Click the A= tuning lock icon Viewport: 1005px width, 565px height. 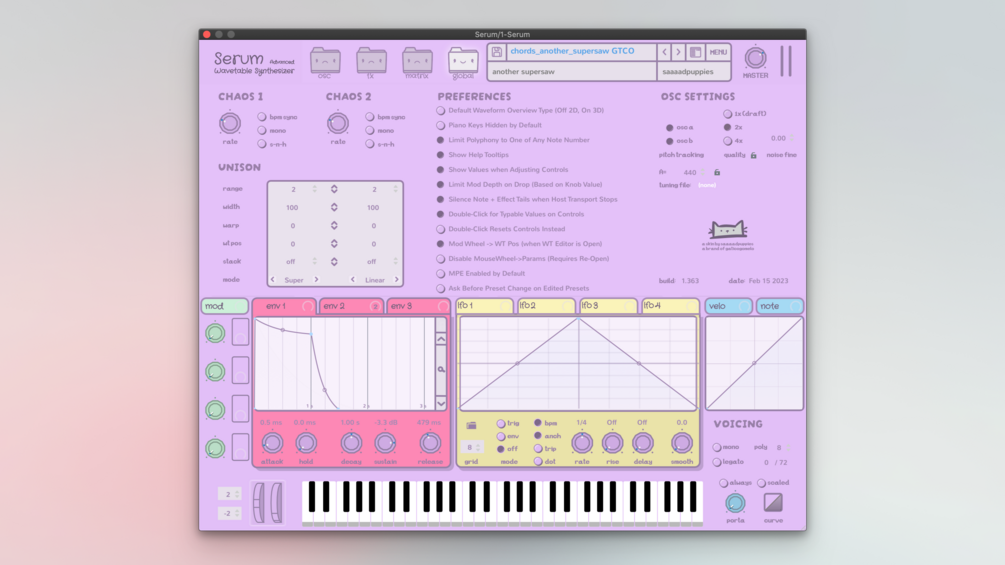717,172
